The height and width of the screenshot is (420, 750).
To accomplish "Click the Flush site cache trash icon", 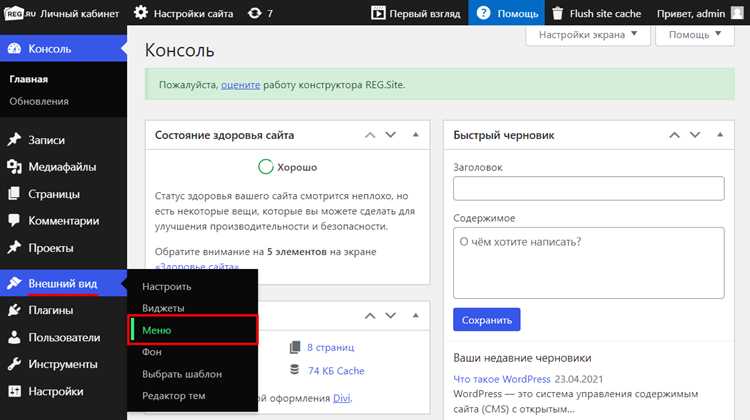I will point(558,13).
